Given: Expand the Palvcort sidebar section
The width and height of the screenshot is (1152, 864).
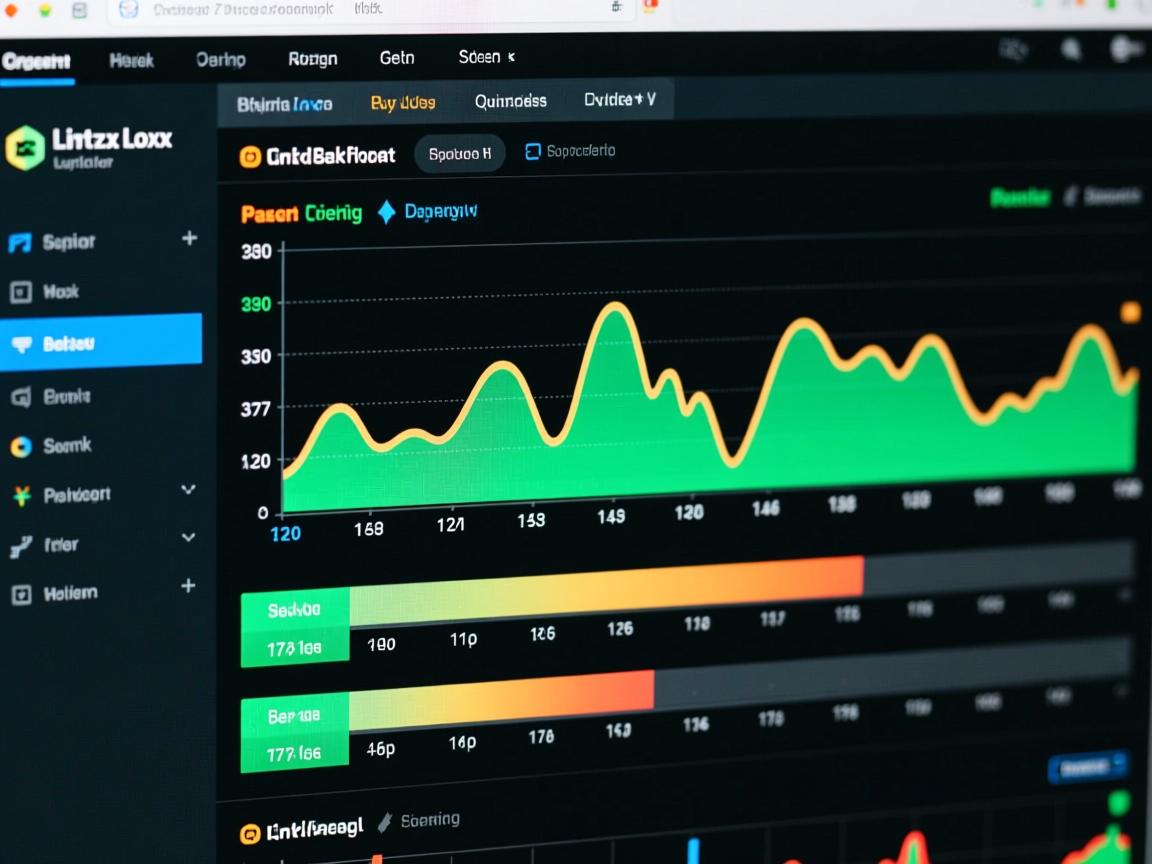Looking at the screenshot, I should 188,490.
